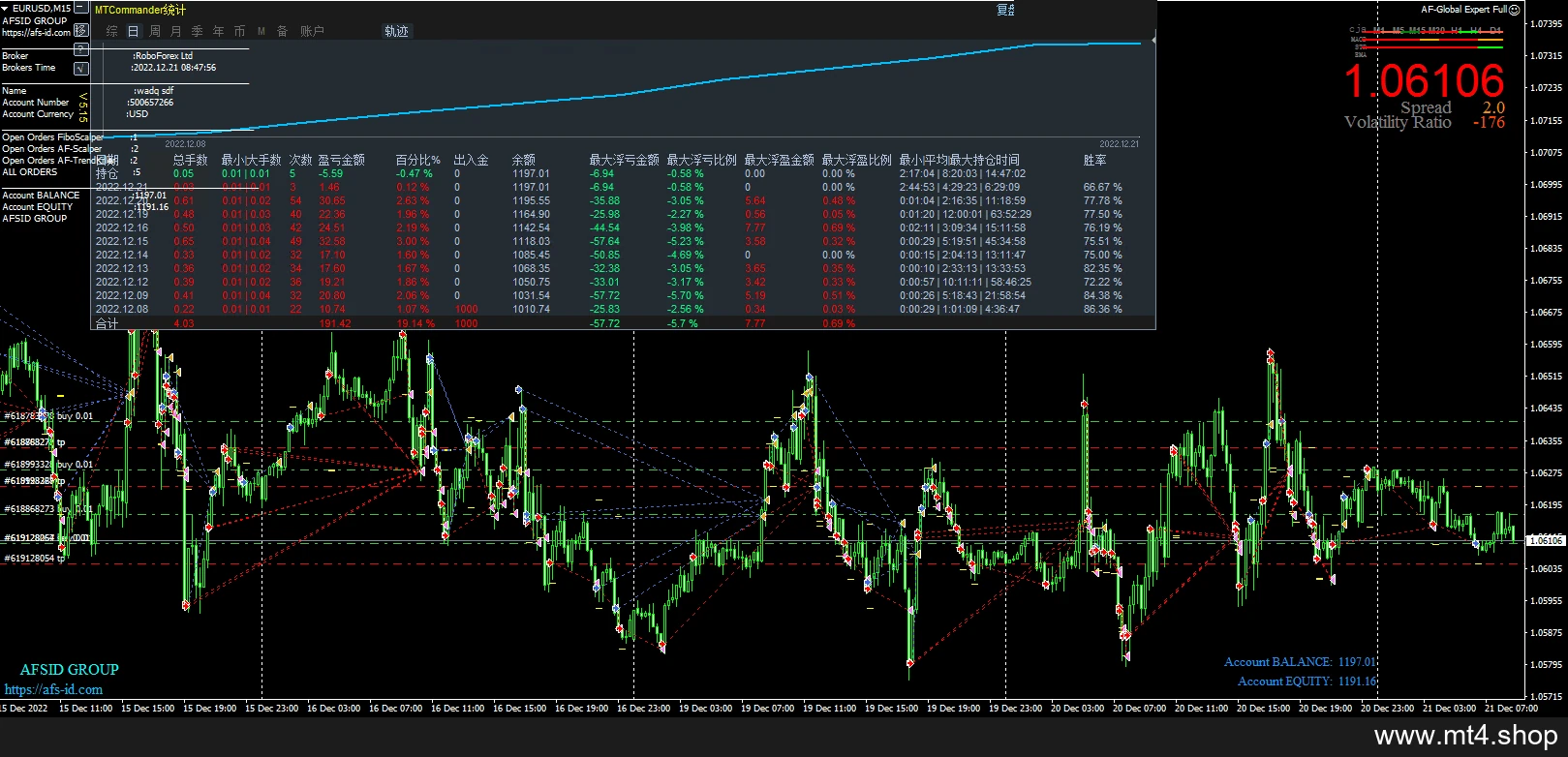Click the 百分比% column header
Image resolution: width=1568 pixels, height=757 pixels.
pos(418,160)
